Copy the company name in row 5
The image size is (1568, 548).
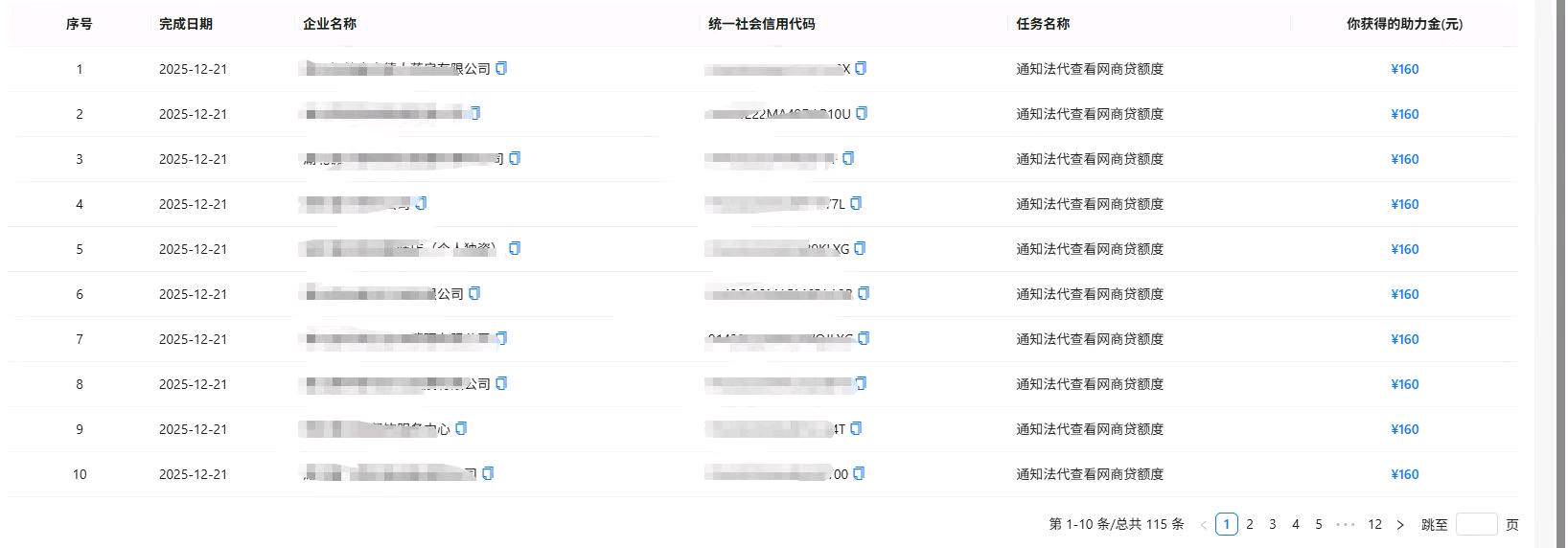click(x=515, y=249)
